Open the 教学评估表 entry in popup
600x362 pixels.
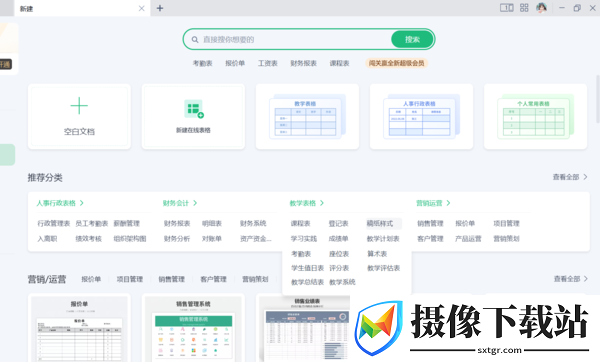click(x=383, y=268)
